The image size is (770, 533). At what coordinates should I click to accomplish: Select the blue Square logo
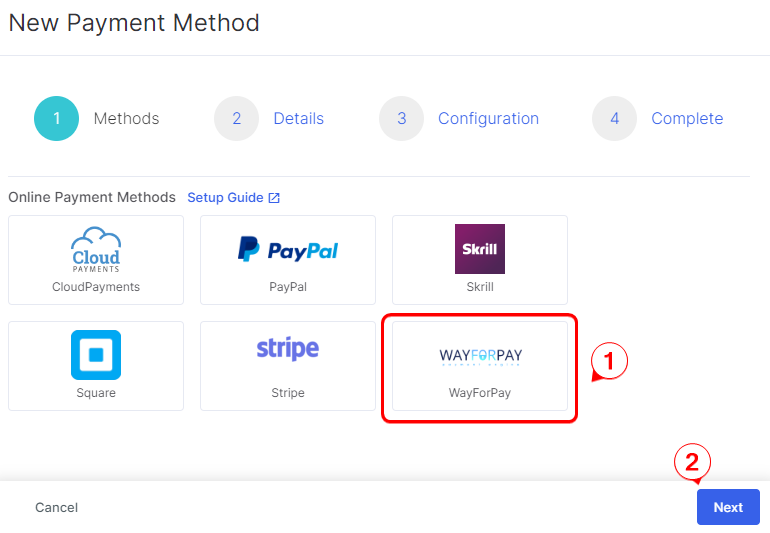point(96,355)
